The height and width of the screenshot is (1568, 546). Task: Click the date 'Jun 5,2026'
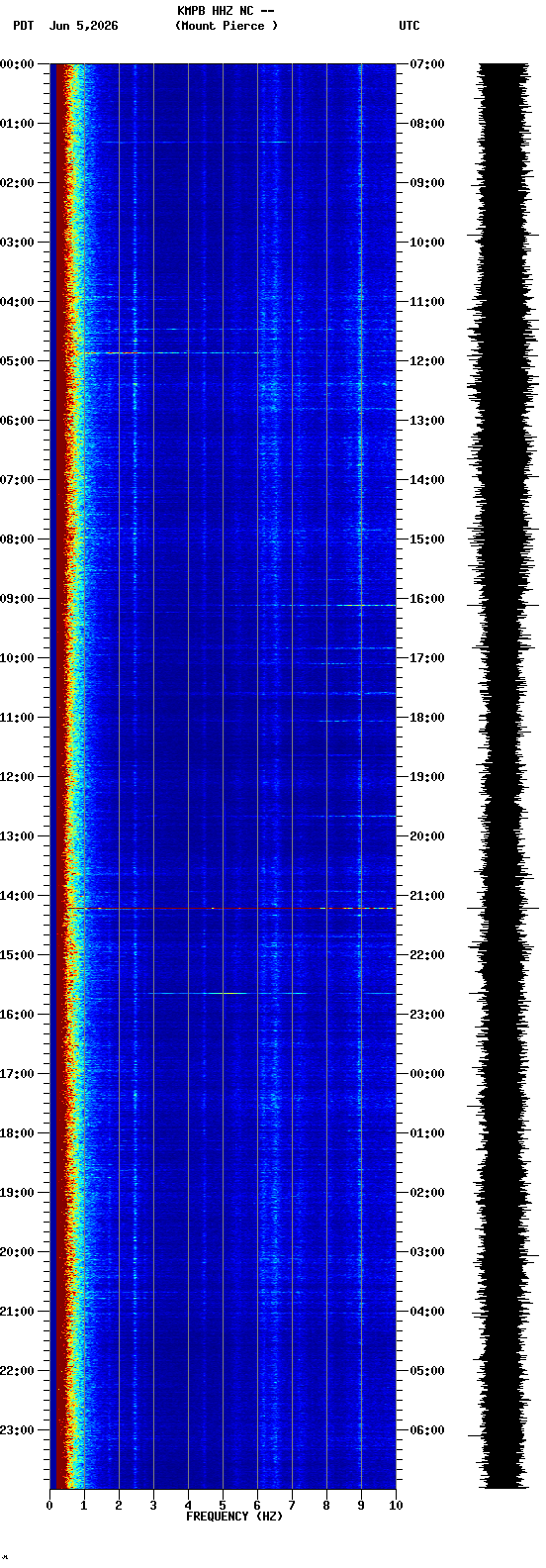pos(83,26)
